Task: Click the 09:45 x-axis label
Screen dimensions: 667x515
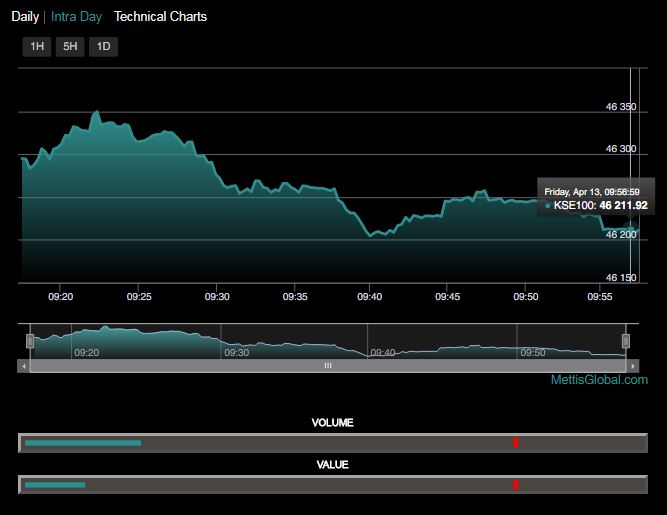Action: (447, 296)
